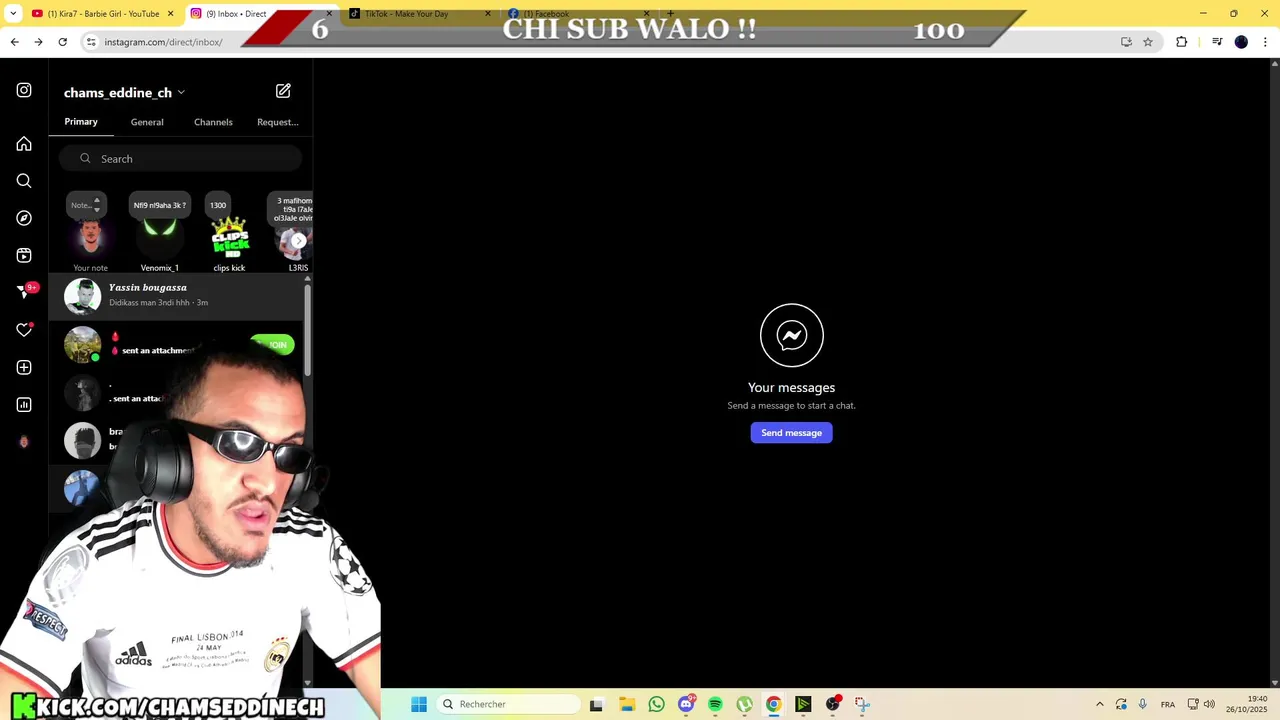Open the Chrome three-dot menu
The height and width of the screenshot is (720, 1280).
(1264, 42)
